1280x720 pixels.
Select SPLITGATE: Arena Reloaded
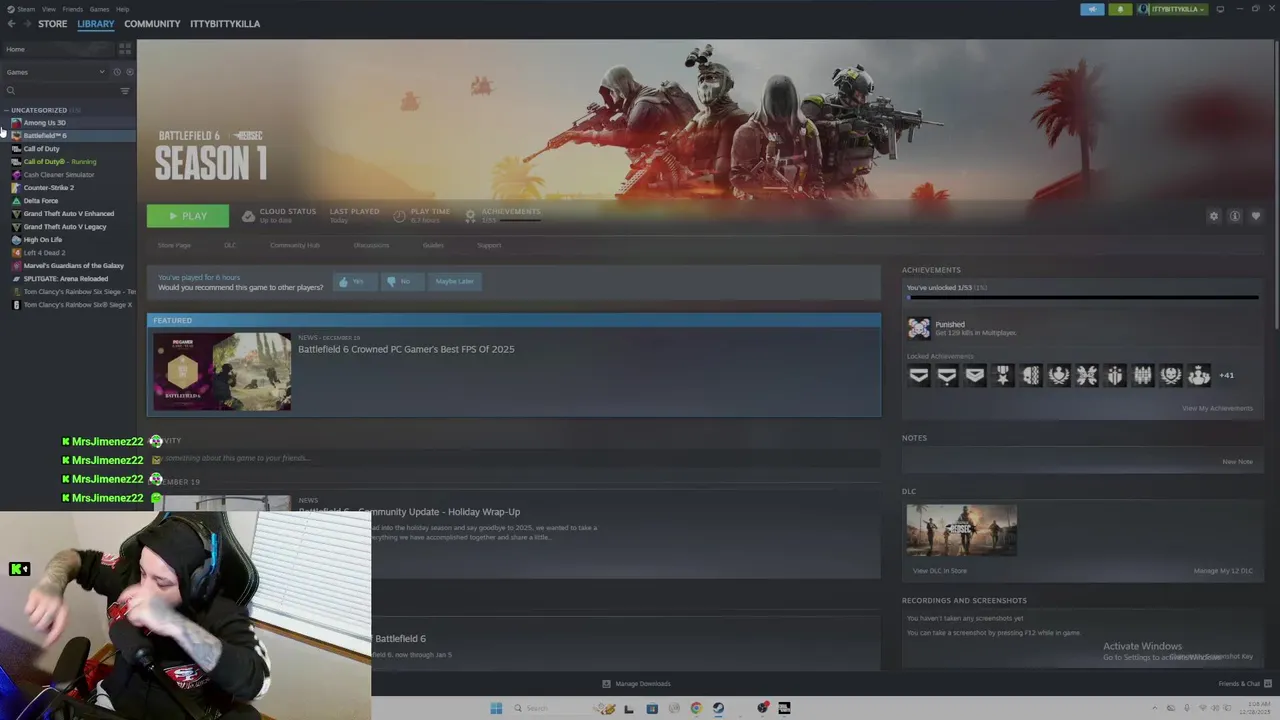[68, 278]
